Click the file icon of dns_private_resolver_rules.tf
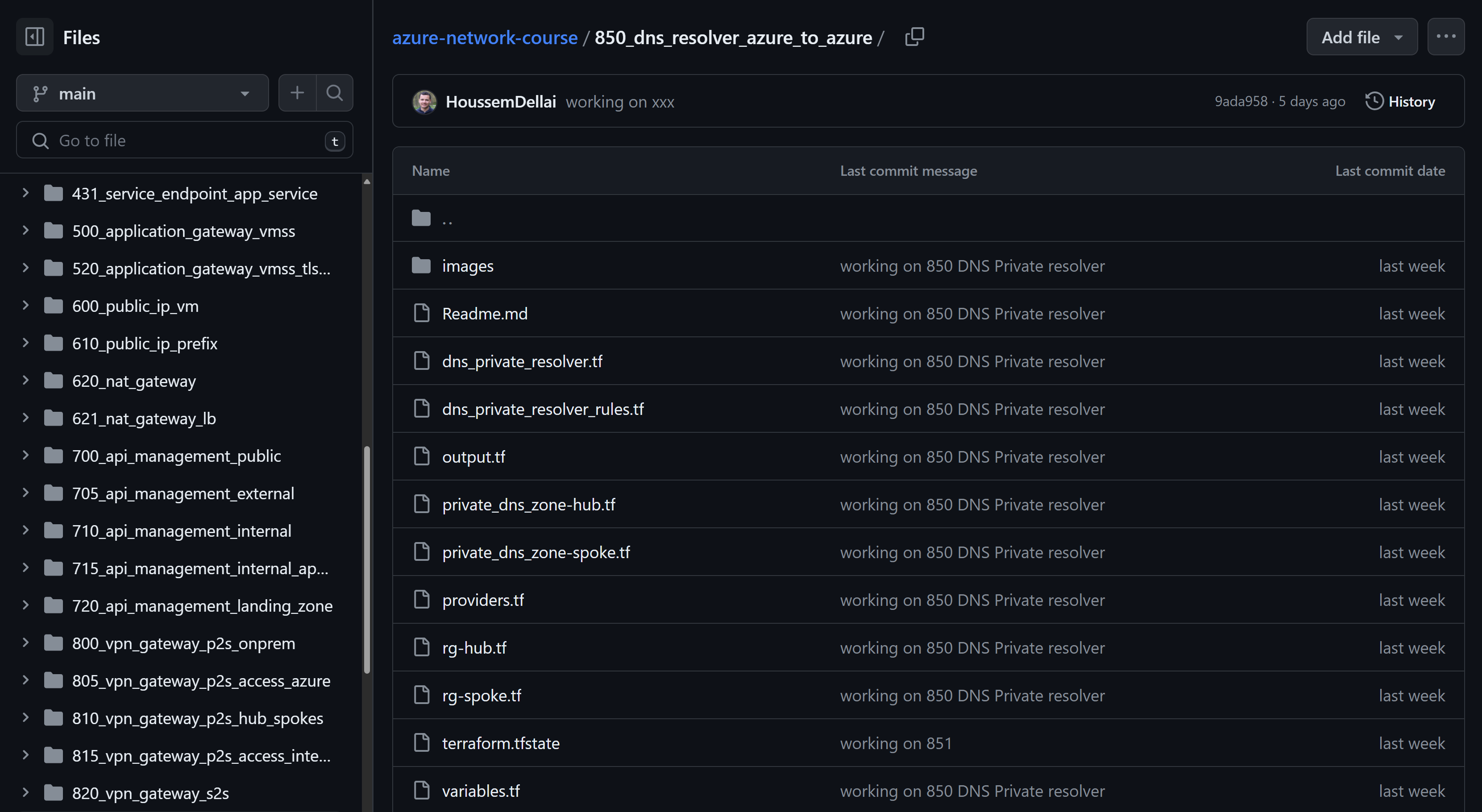The image size is (1482, 812). [422, 409]
